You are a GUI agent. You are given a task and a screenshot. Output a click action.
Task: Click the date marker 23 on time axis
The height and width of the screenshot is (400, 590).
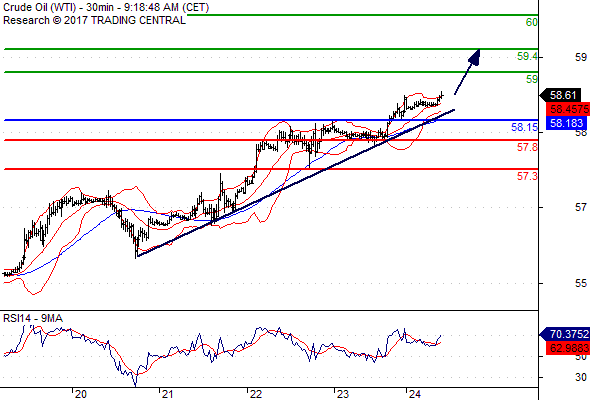[342, 394]
